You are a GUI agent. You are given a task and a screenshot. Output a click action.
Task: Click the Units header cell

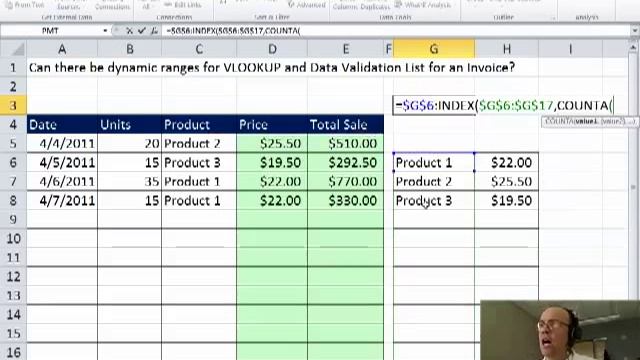[130, 124]
